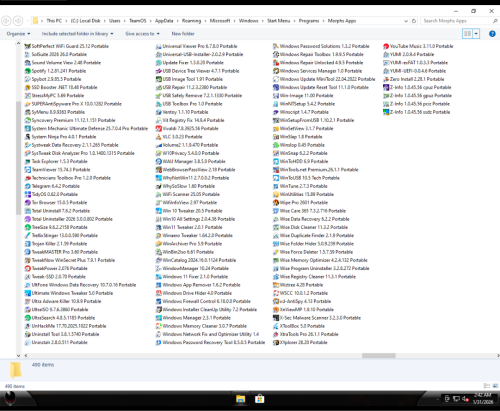Select the Spotify Portable shortcut icon

pyautogui.click(x=28, y=71)
